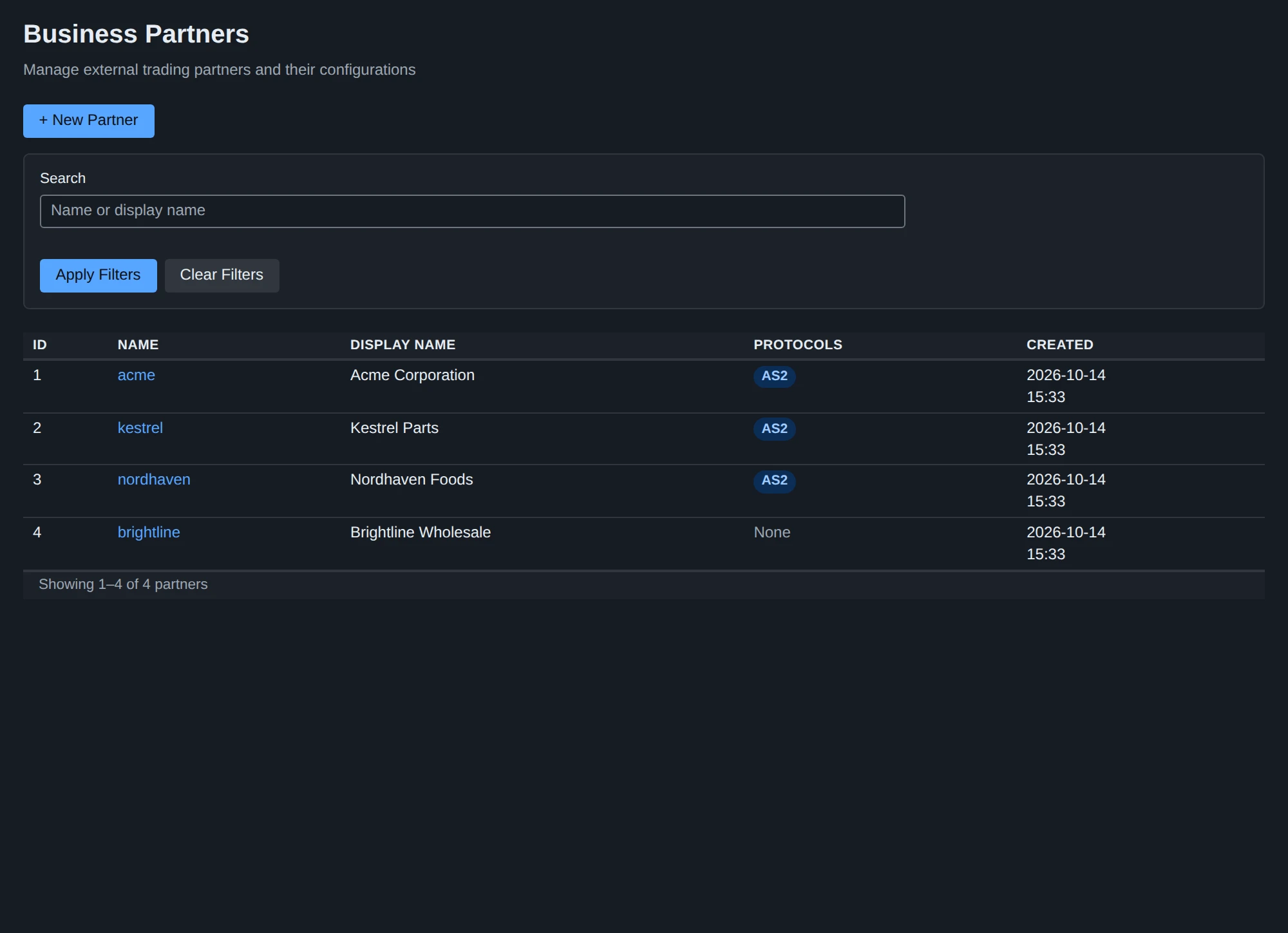Click the Brightline Wholesale display name cell
Screen dimensions: 1288x933
420,532
